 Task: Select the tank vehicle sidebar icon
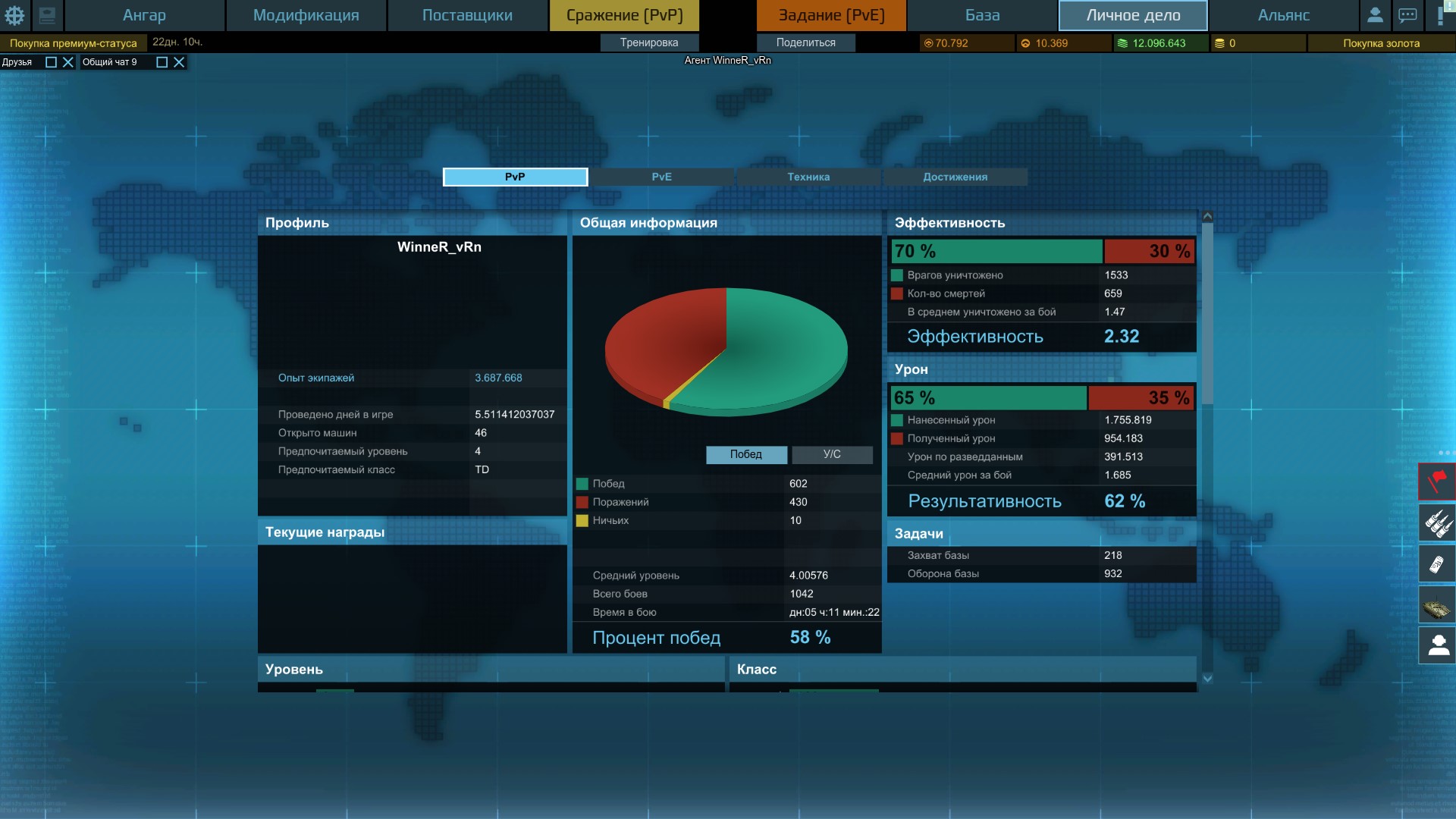[1437, 606]
